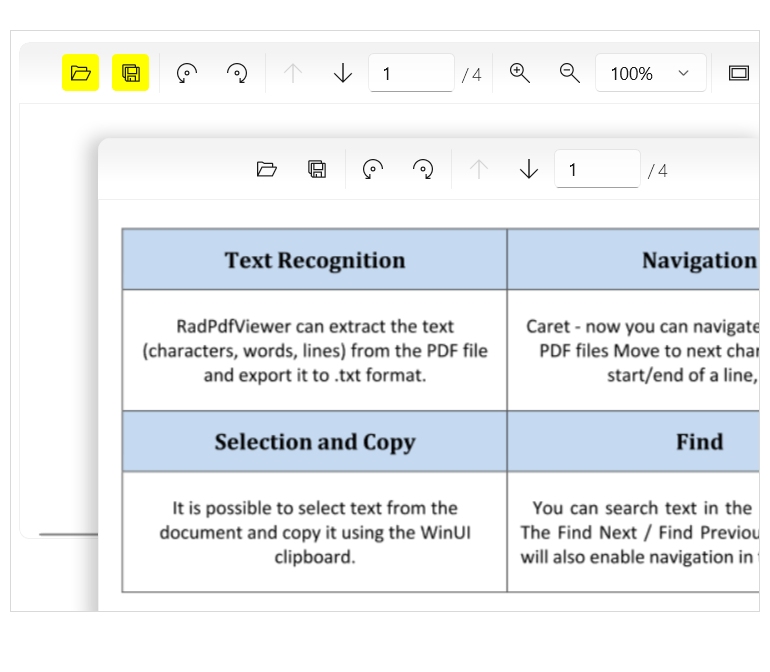Click the "/ 4" page count in outer toolbar
This screenshot has width=770, height=672.
coord(471,75)
